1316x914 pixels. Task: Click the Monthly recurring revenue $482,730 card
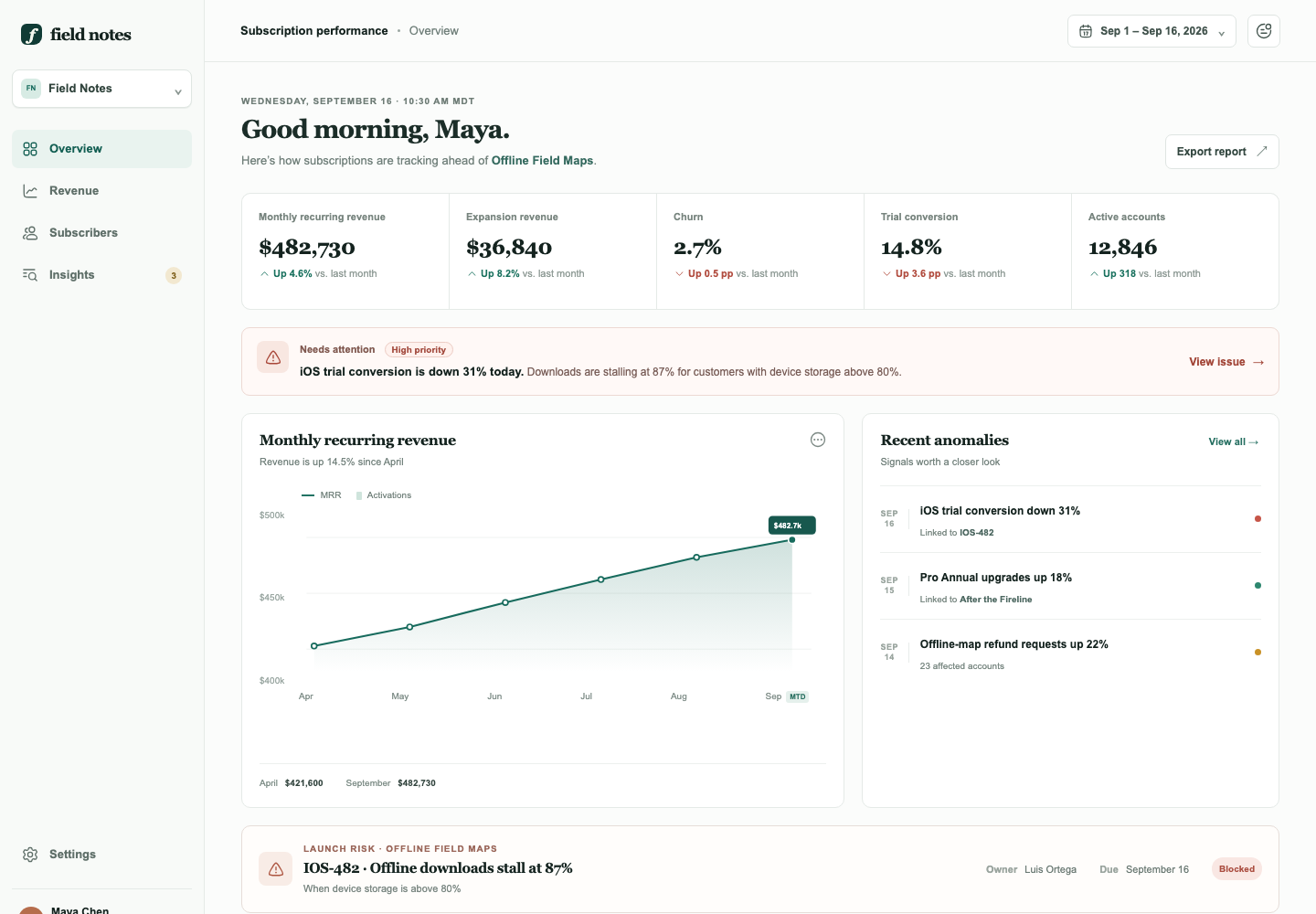coord(345,251)
